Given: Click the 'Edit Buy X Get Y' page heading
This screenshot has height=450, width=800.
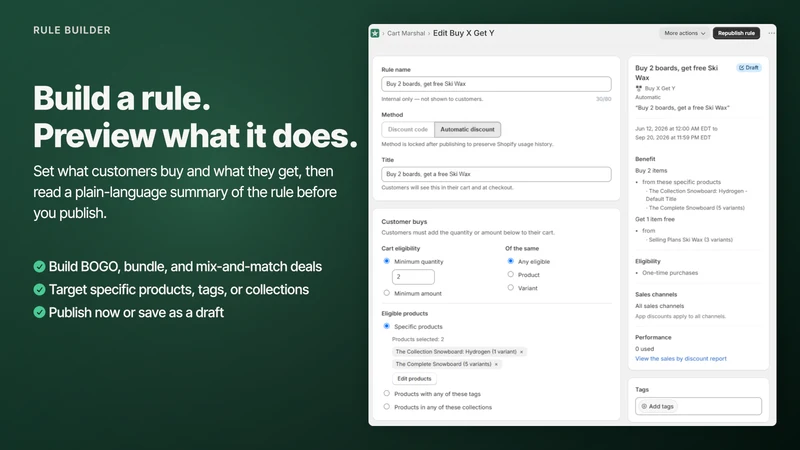Looking at the screenshot, I should (x=463, y=33).
